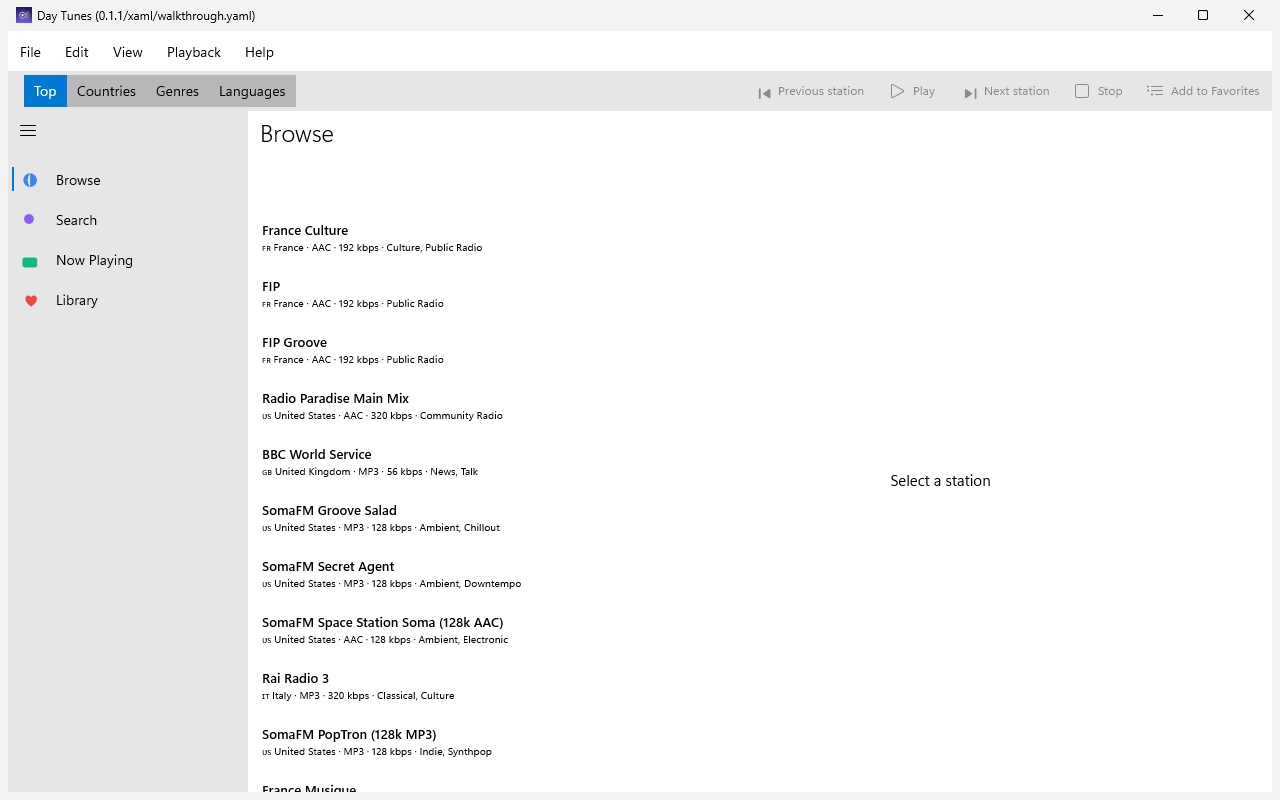
Task: Toggle the hamburger navigation menu
Action: (28, 131)
